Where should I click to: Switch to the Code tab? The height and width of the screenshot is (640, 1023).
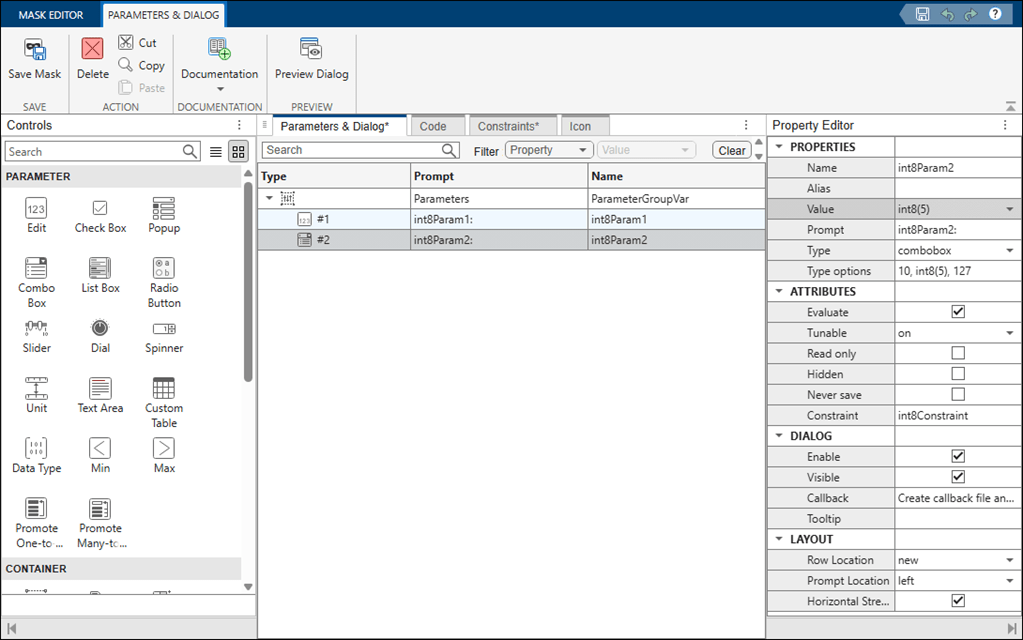(x=433, y=126)
